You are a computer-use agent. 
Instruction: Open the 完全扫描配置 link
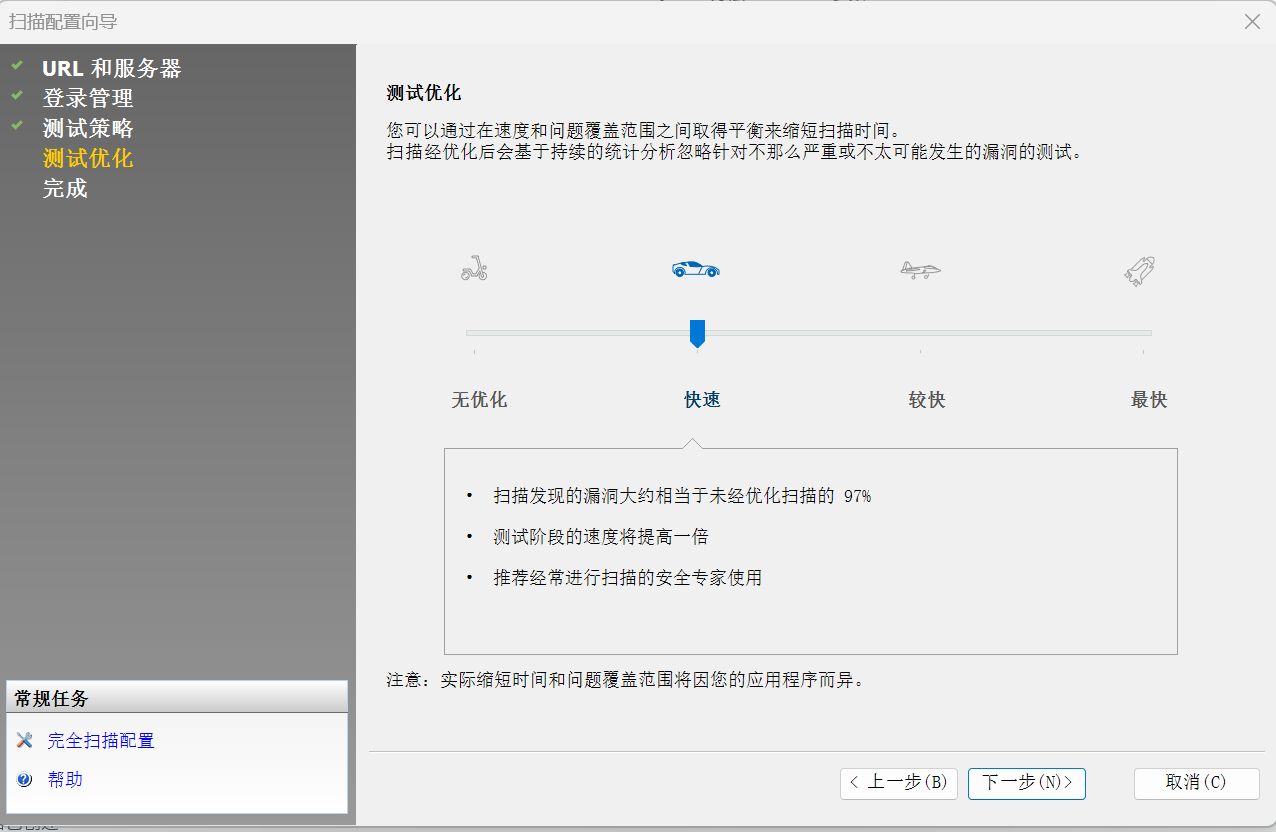101,741
